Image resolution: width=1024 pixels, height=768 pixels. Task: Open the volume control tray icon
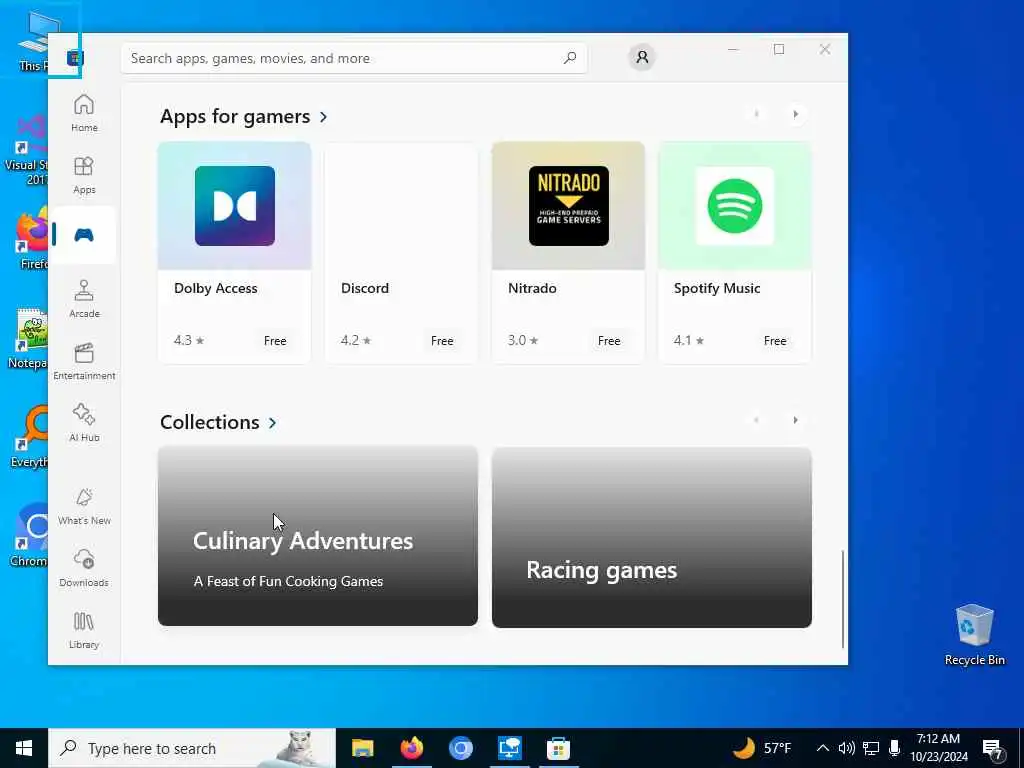point(846,748)
